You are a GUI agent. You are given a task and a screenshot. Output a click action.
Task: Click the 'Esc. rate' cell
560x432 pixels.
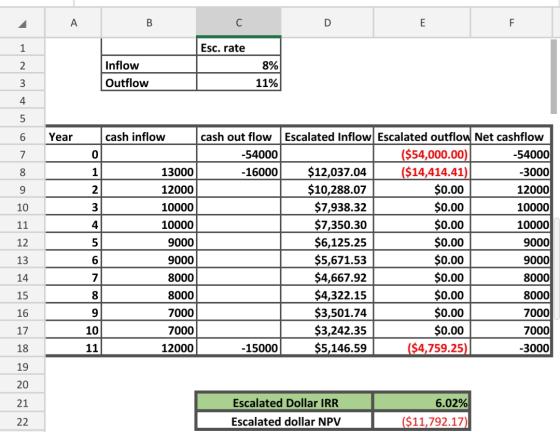(239, 47)
